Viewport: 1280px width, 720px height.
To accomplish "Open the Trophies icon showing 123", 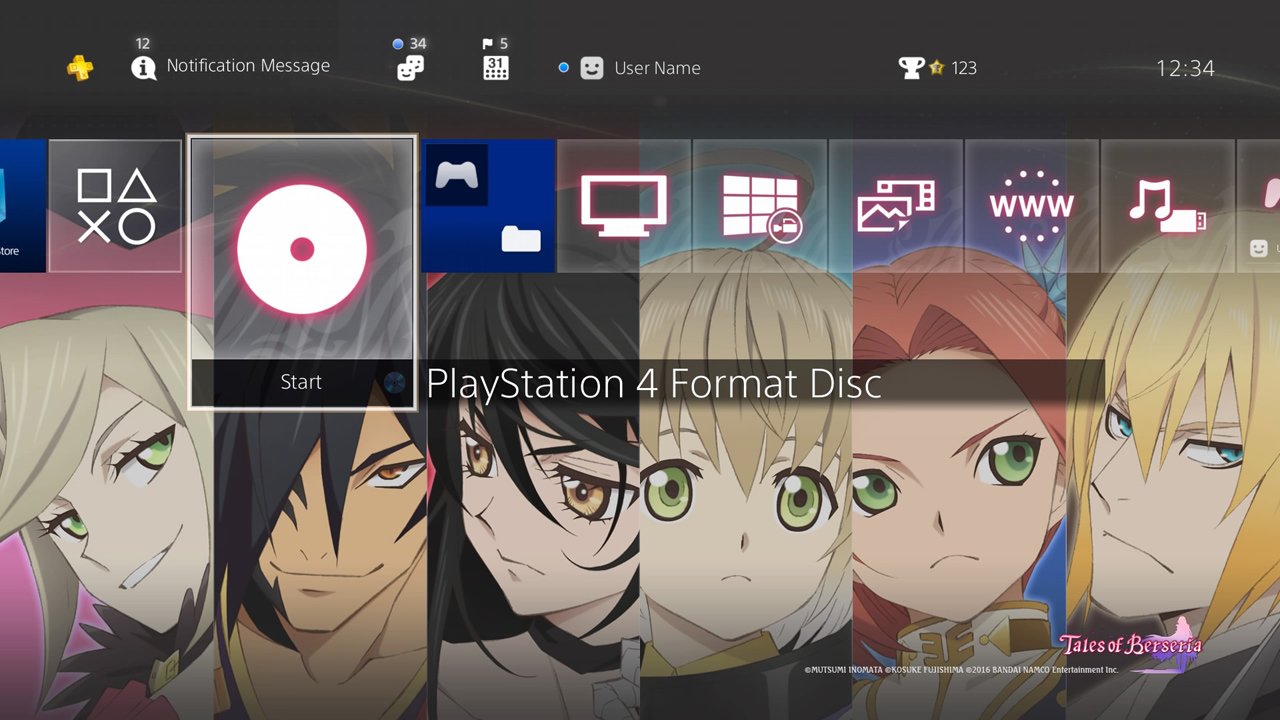I will [938, 68].
